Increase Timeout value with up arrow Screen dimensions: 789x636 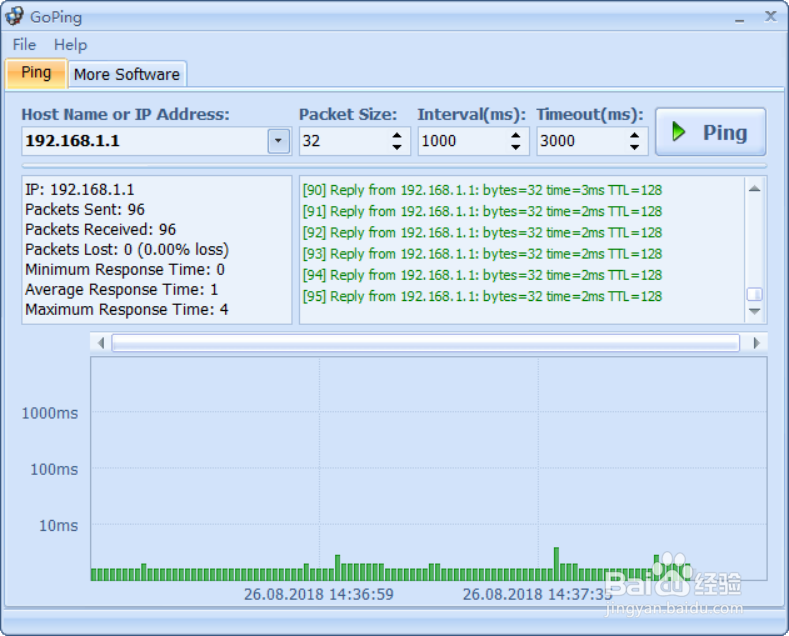tap(635, 135)
